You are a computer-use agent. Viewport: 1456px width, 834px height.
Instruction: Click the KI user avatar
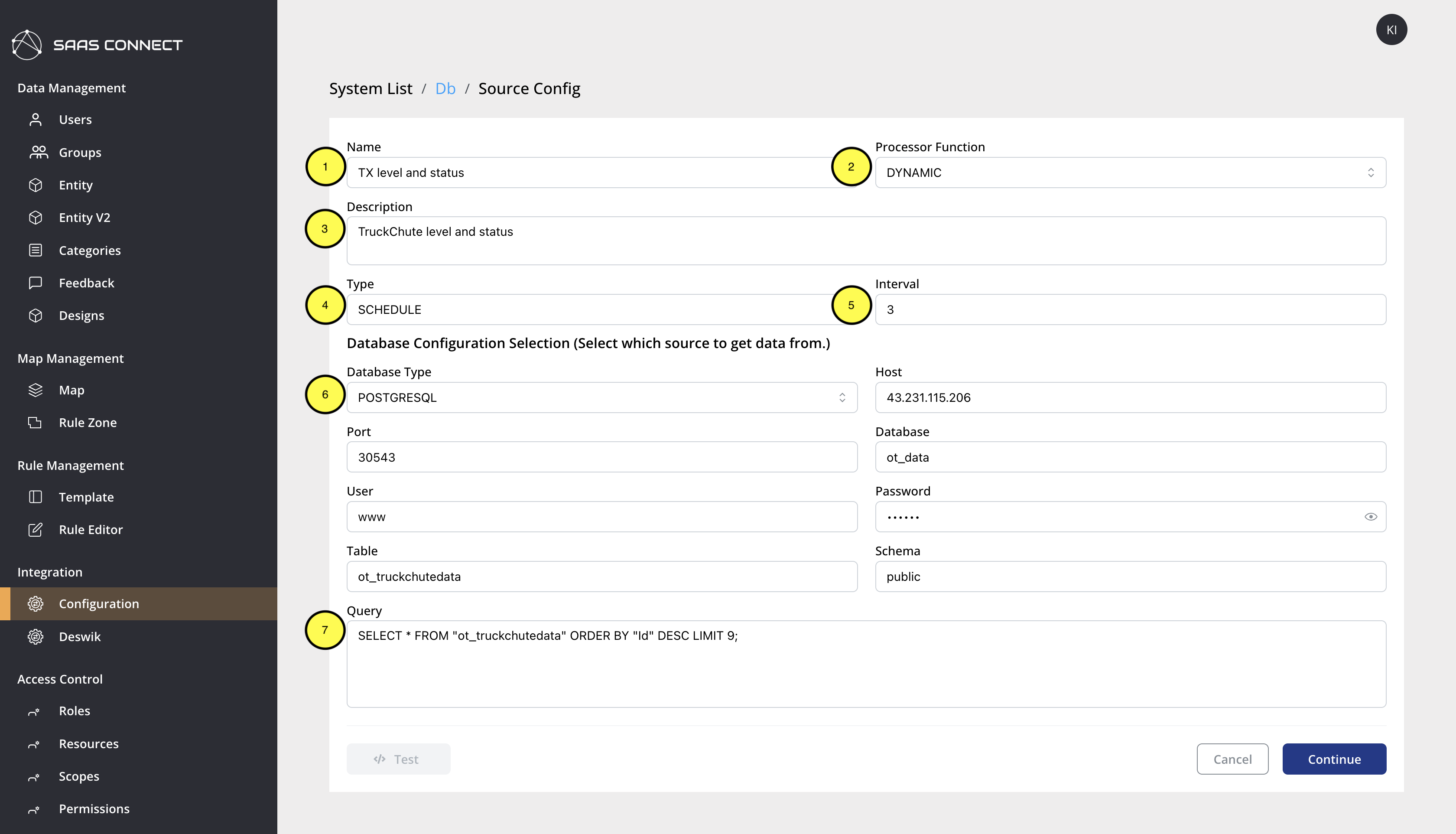pos(1391,29)
